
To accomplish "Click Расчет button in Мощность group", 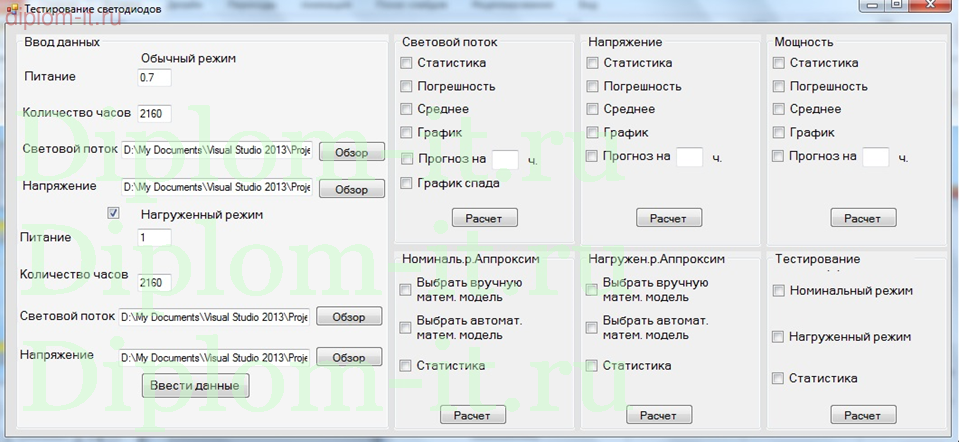I will (x=864, y=218).
